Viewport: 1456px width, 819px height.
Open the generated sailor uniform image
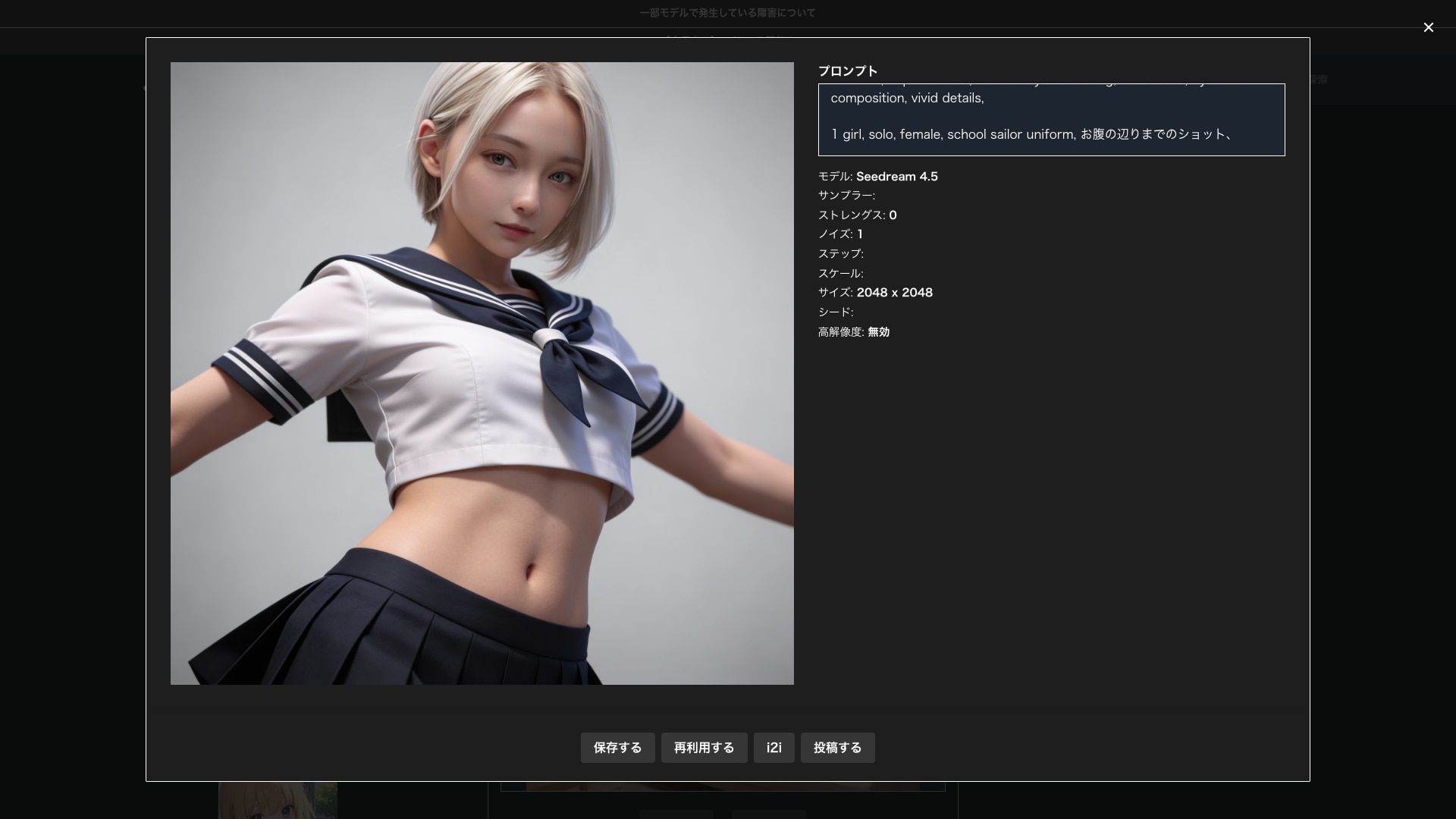point(482,373)
